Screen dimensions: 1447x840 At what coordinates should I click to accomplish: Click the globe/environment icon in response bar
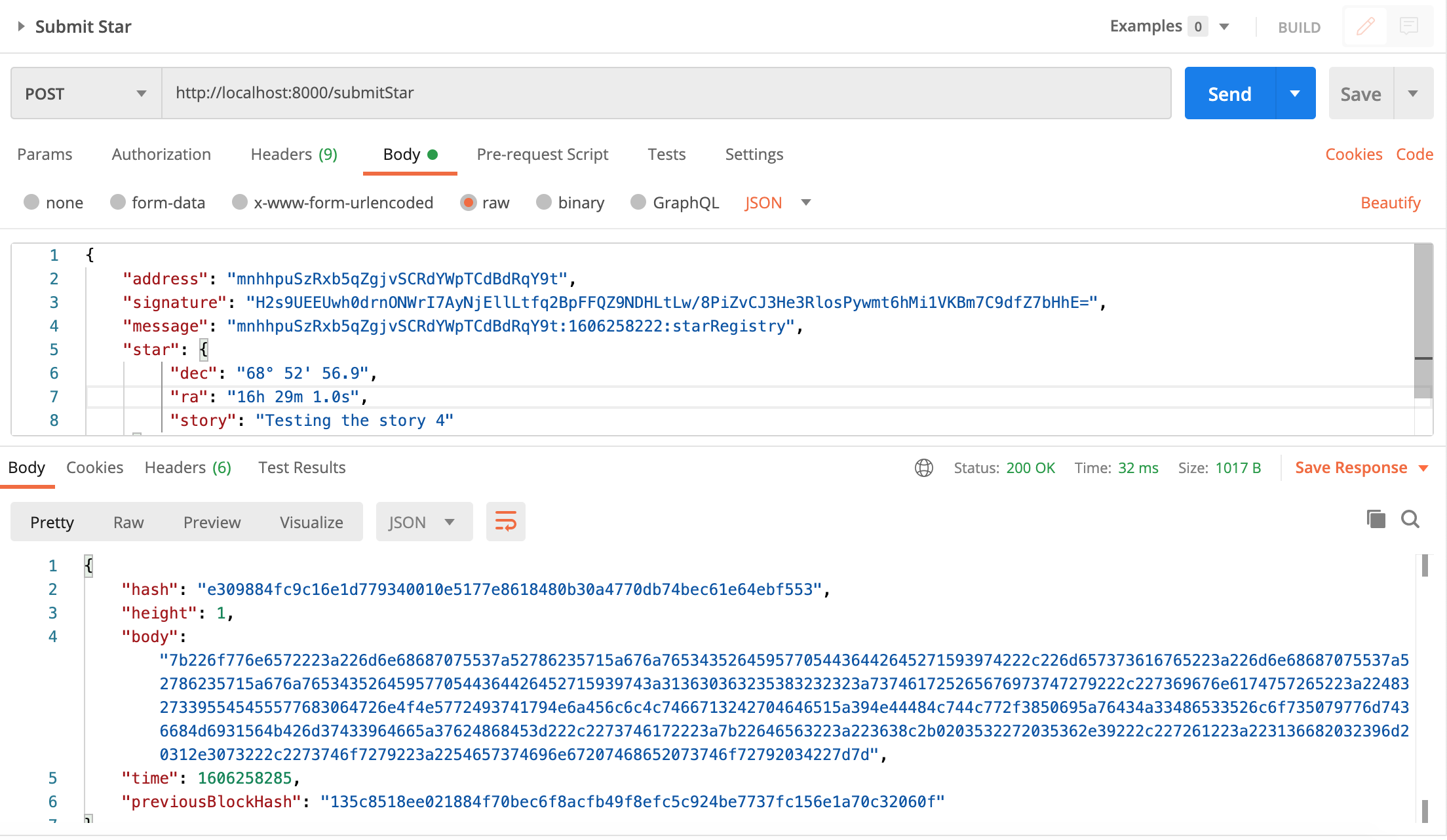(x=921, y=468)
